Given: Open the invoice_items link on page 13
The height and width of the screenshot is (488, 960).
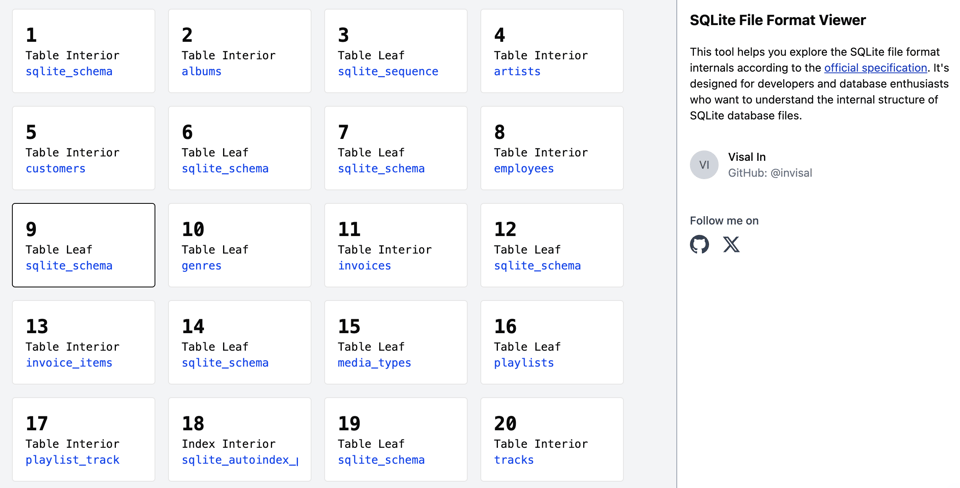Looking at the screenshot, I should (x=69, y=363).
